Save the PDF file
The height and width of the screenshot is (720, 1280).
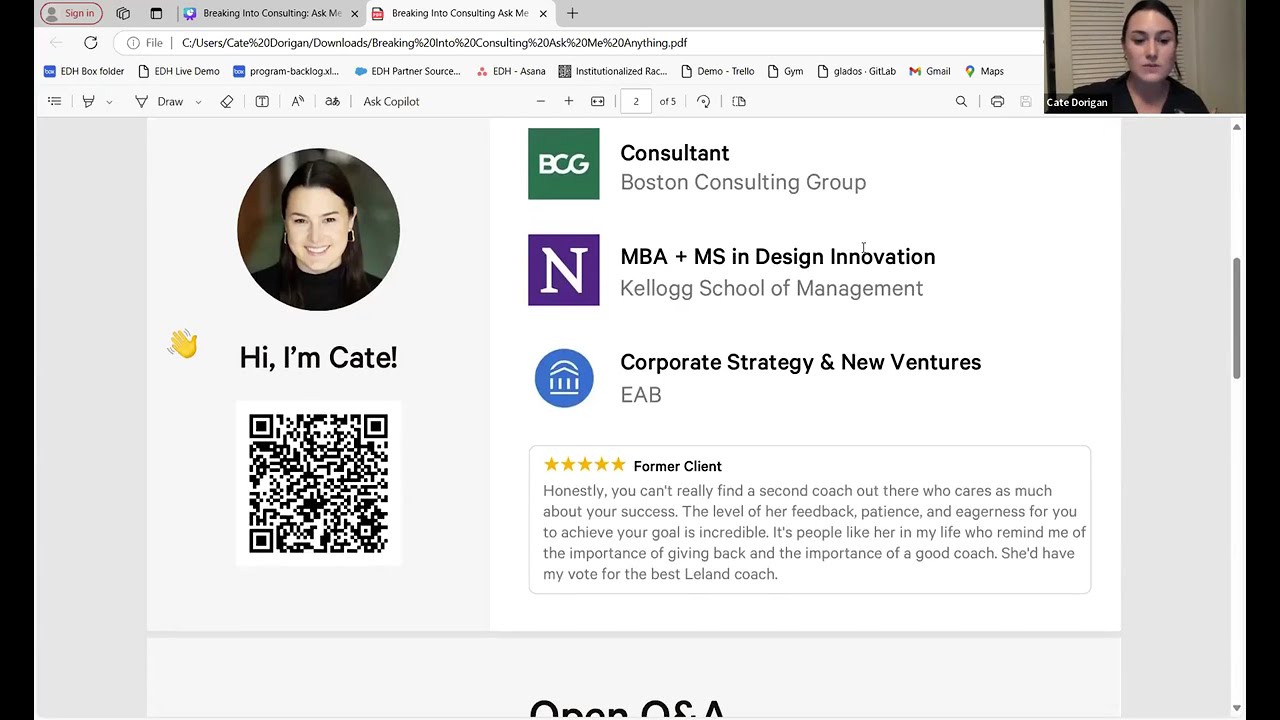(x=1025, y=101)
